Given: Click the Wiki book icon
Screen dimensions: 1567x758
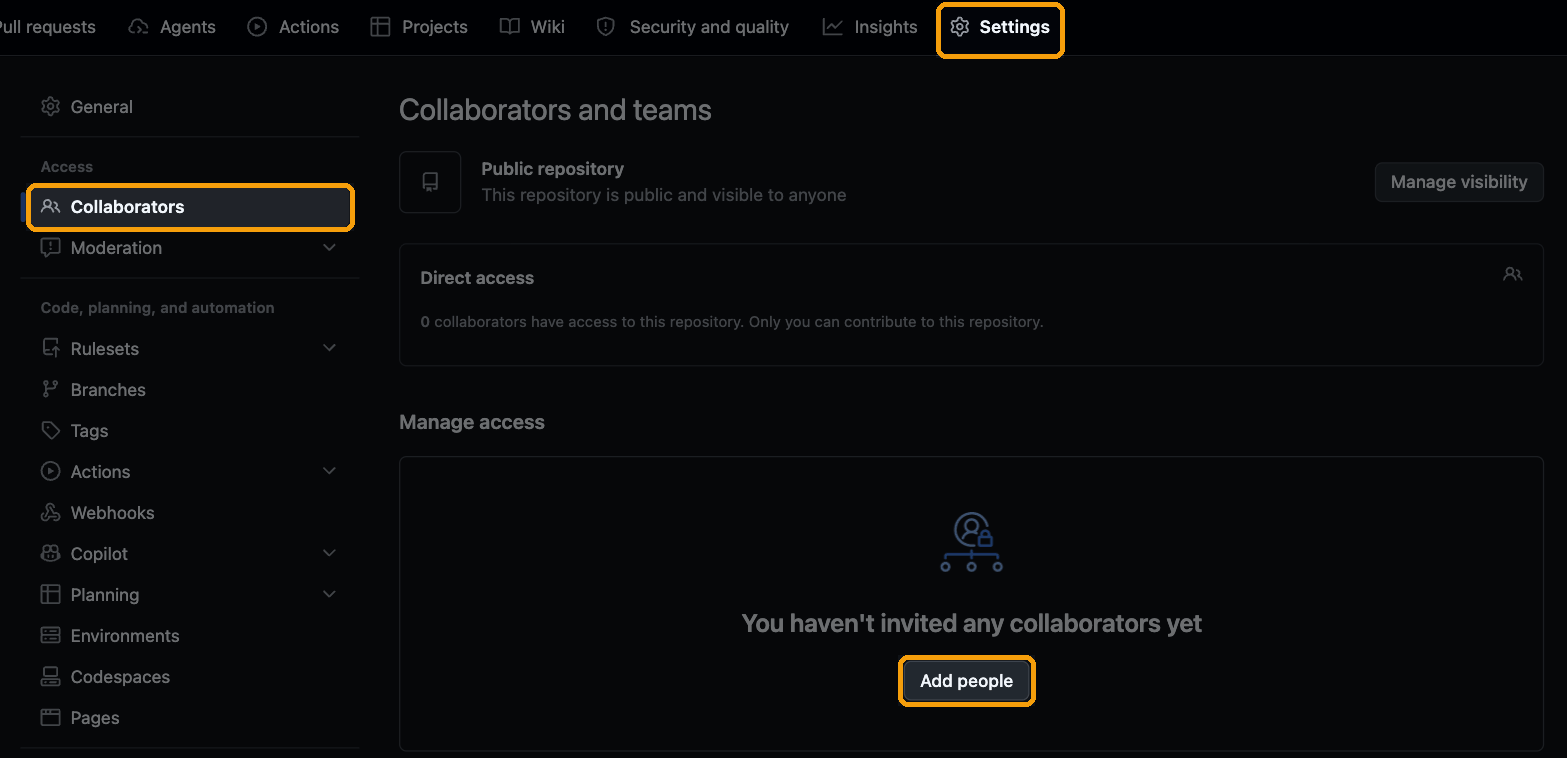Looking at the screenshot, I should [x=510, y=27].
